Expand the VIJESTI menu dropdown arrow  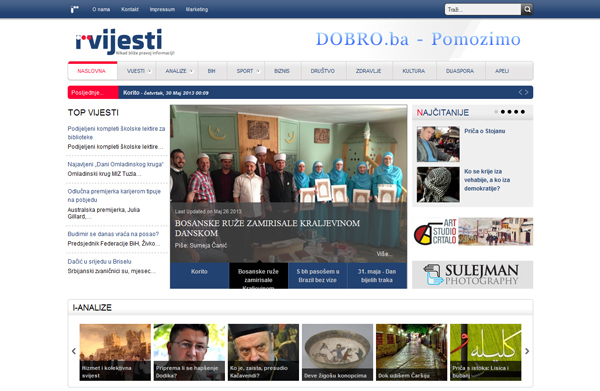(x=149, y=71)
